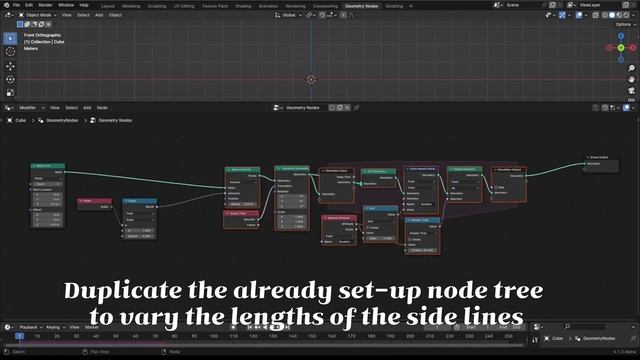Click the jump to end button in the timeline
The image size is (640, 360).
(x=287, y=327)
